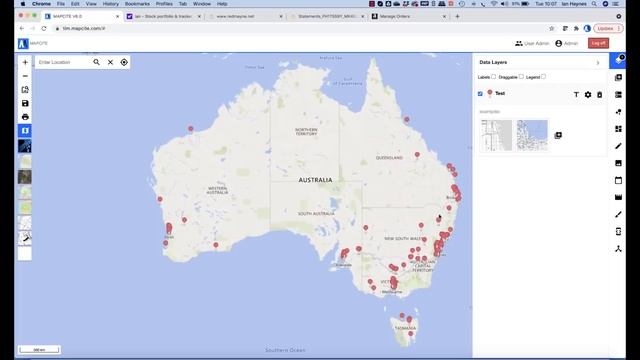Open the Admin account link

567,43
